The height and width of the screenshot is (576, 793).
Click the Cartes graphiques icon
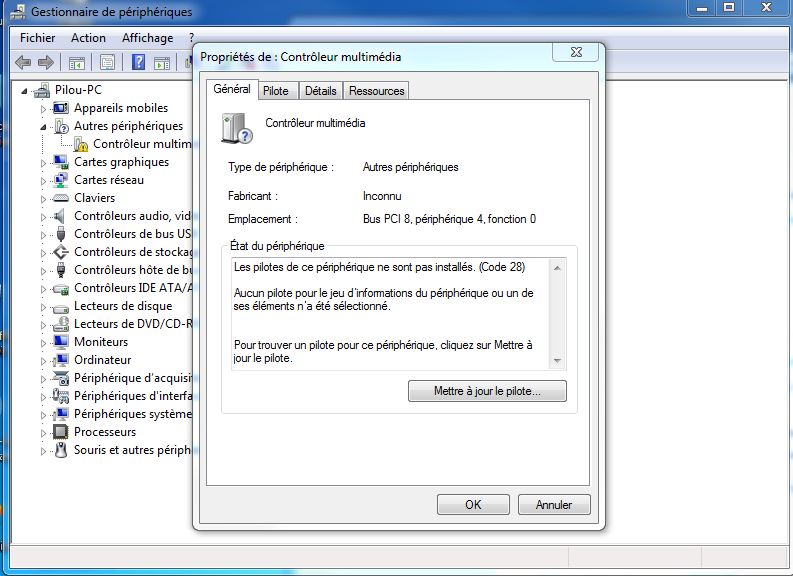pyautogui.click(x=61, y=162)
